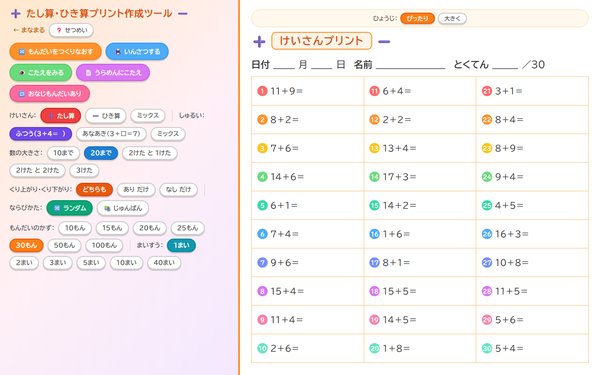Viewport: 600px width, 375px height.
Task: Click the minus icon beside the tool title
Action: click(x=183, y=14)
